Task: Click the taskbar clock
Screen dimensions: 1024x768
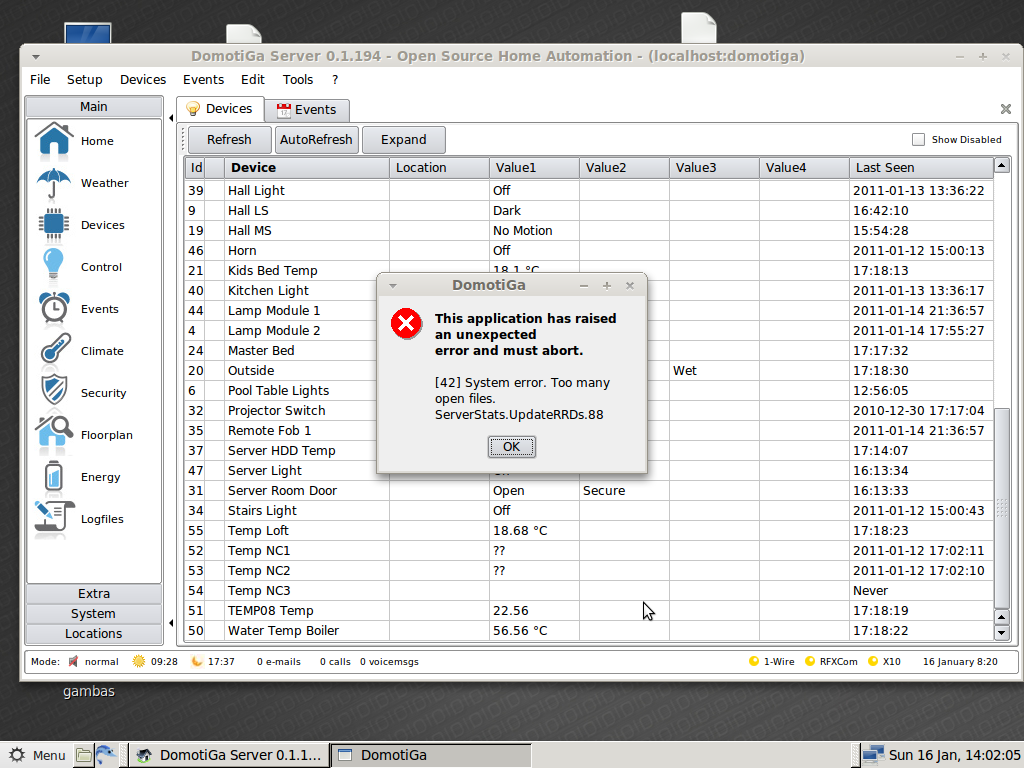Action: (954, 755)
